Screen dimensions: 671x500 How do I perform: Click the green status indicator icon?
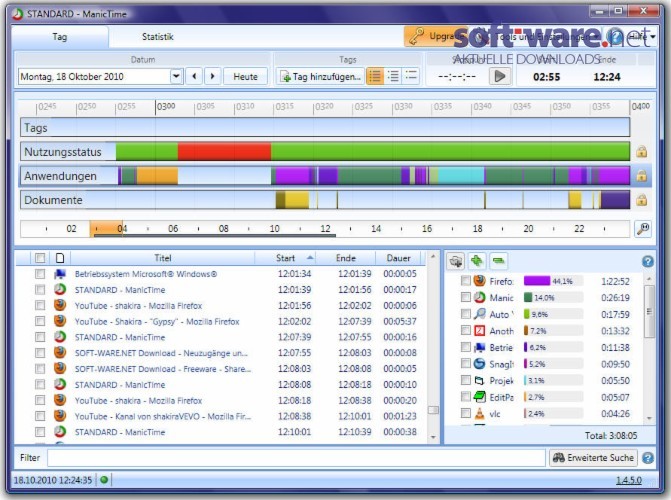click(104, 479)
